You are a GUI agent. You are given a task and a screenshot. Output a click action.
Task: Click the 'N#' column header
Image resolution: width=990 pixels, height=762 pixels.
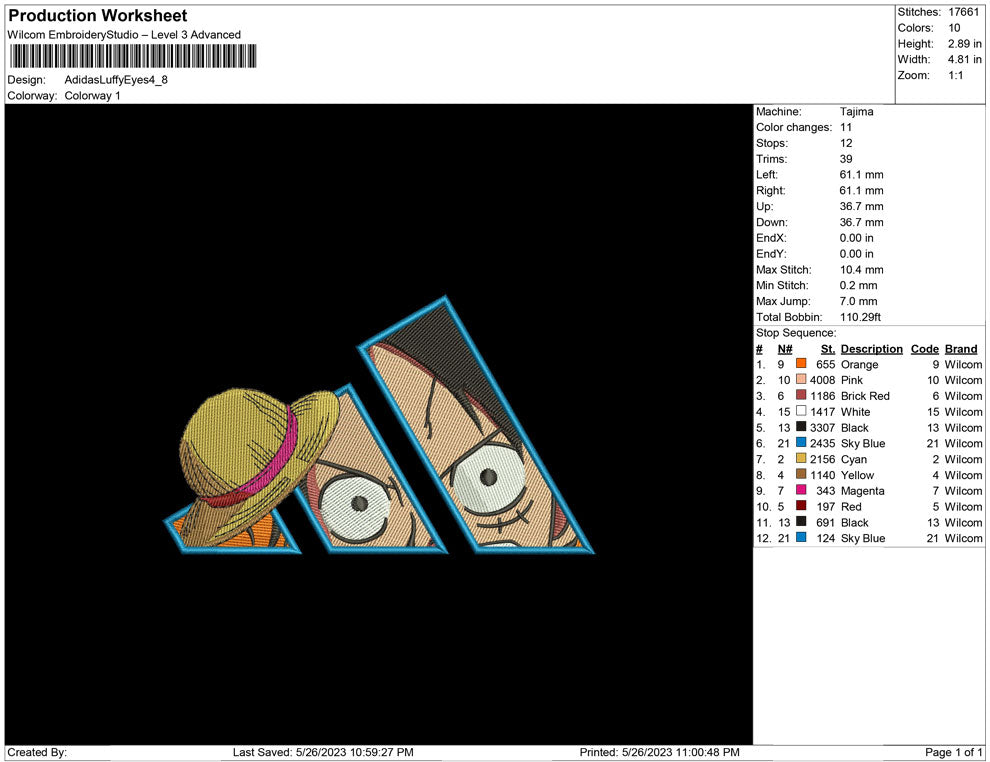point(785,349)
